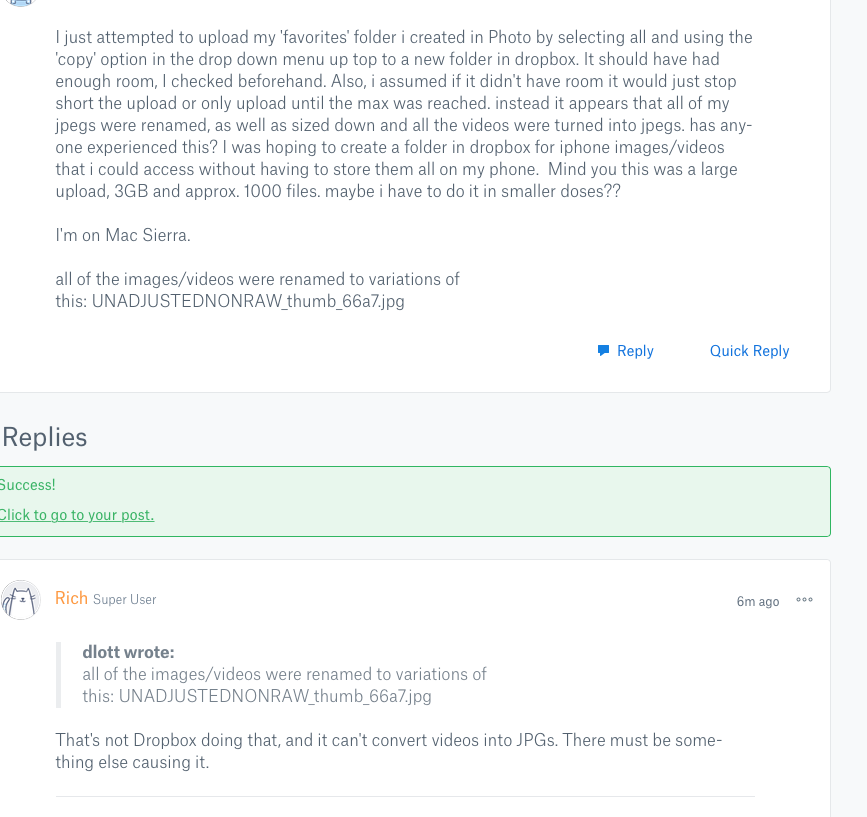Click the Reply text link
The width and height of the screenshot is (867, 817).
pos(635,351)
